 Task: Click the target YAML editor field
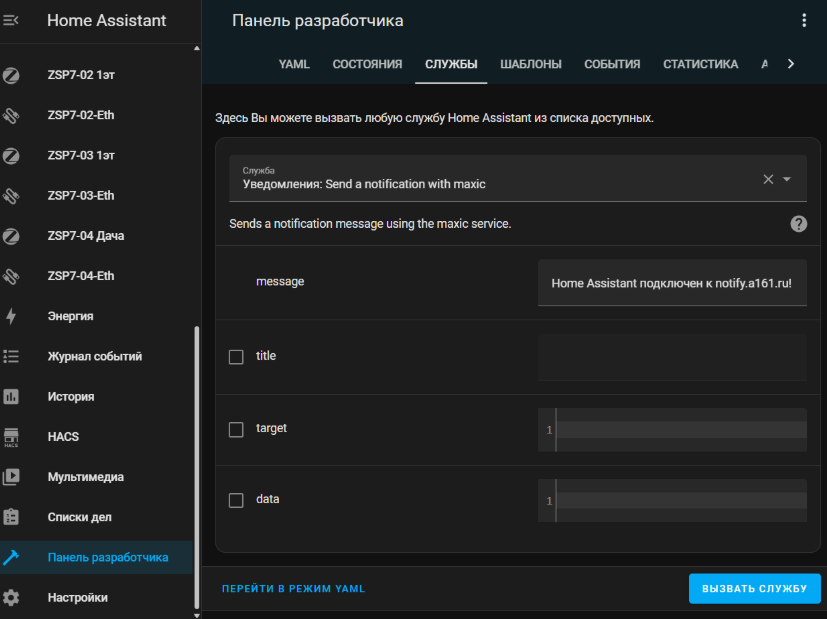click(x=672, y=429)
